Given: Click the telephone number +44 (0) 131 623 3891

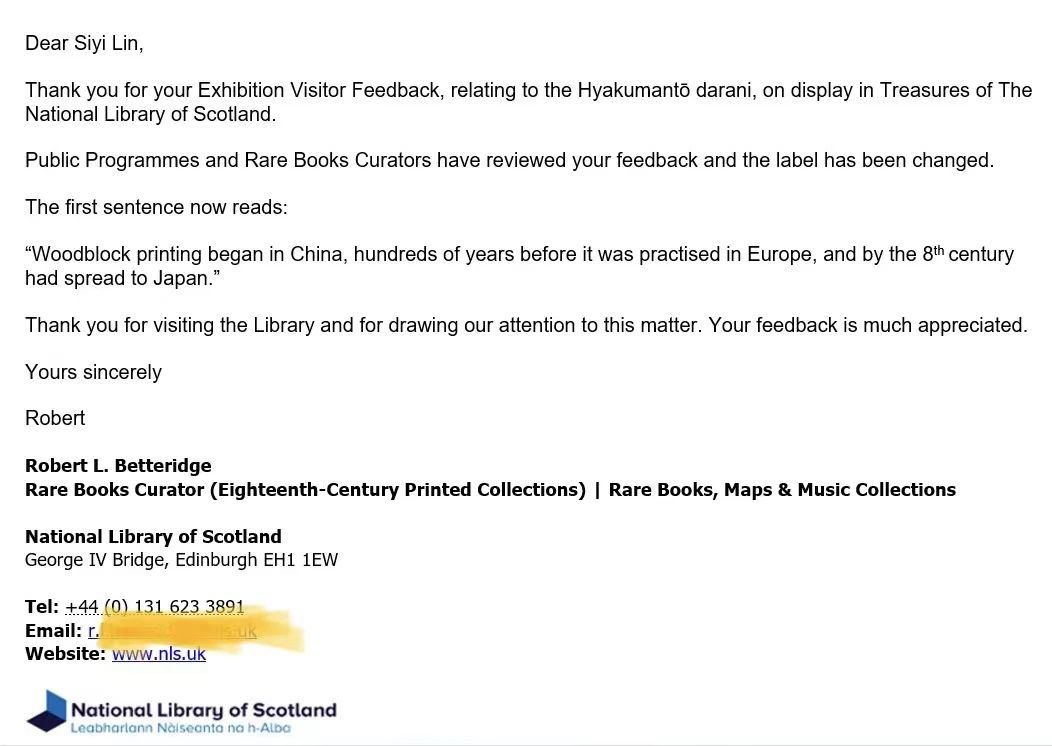Looking at the screenshot, I should point(155,607).
